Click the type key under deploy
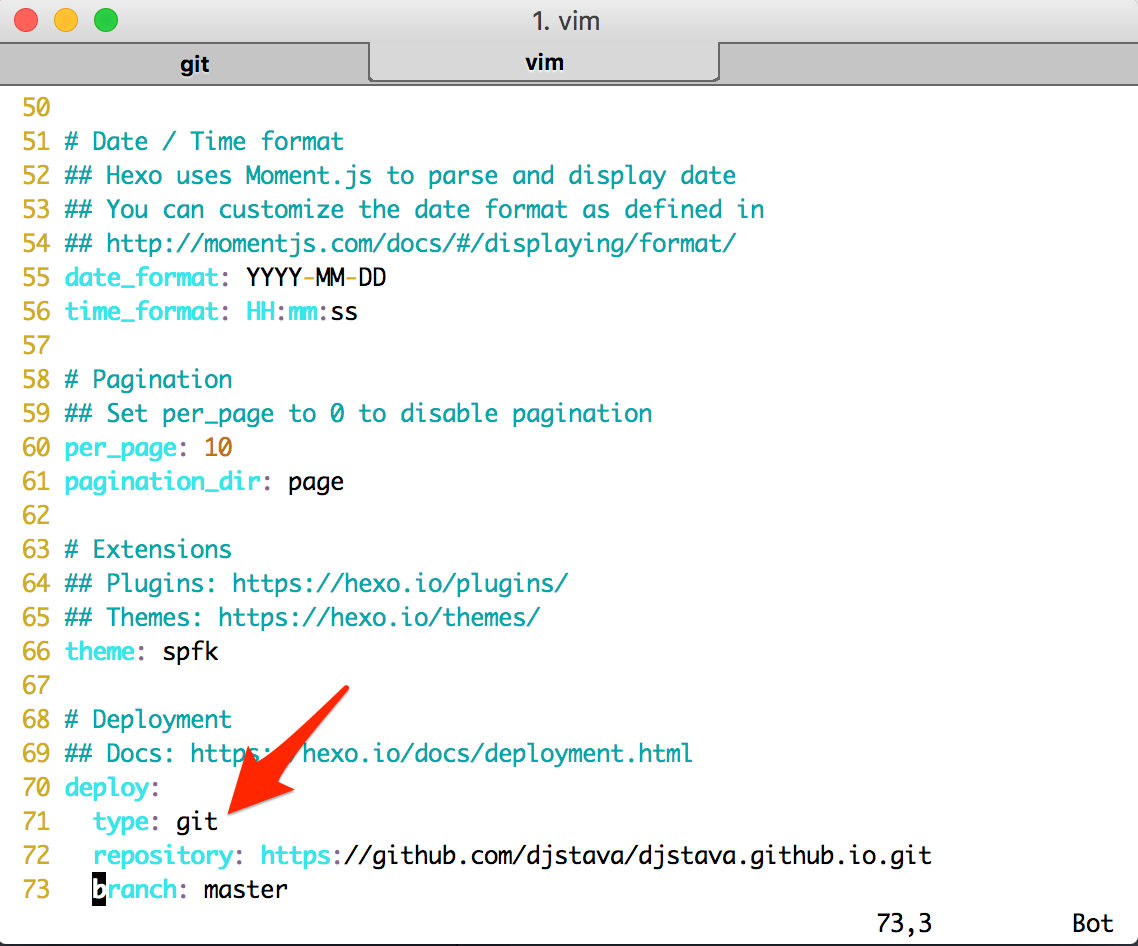Viewport: 1138px width, 946px height. click(x=120, y=822)
